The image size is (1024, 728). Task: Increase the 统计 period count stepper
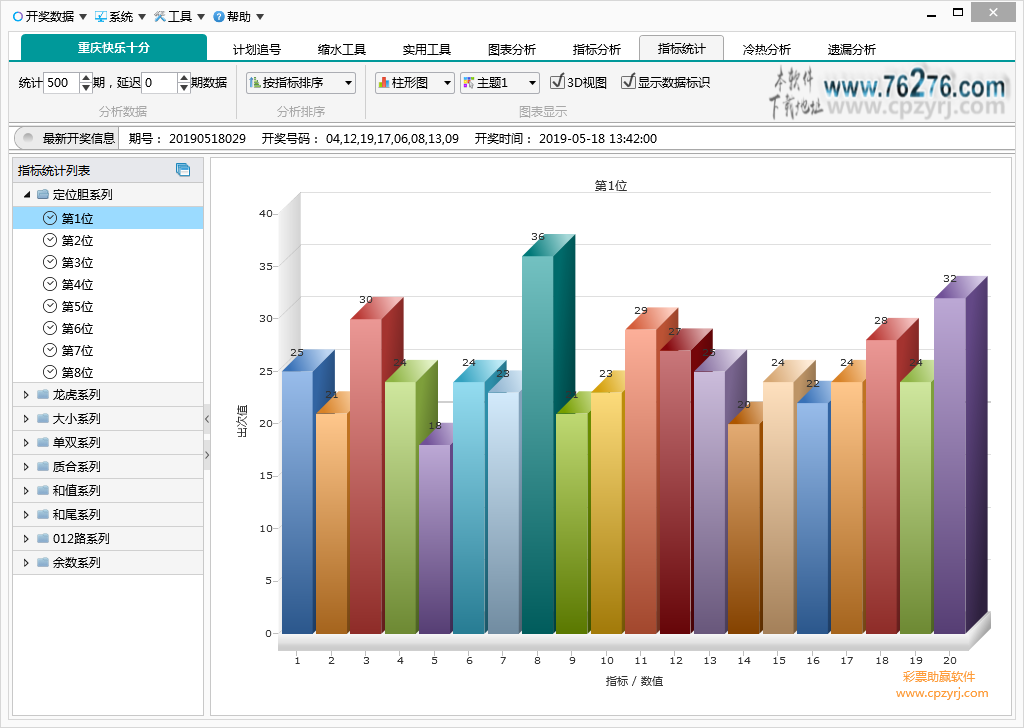click(x=86, y=78)
